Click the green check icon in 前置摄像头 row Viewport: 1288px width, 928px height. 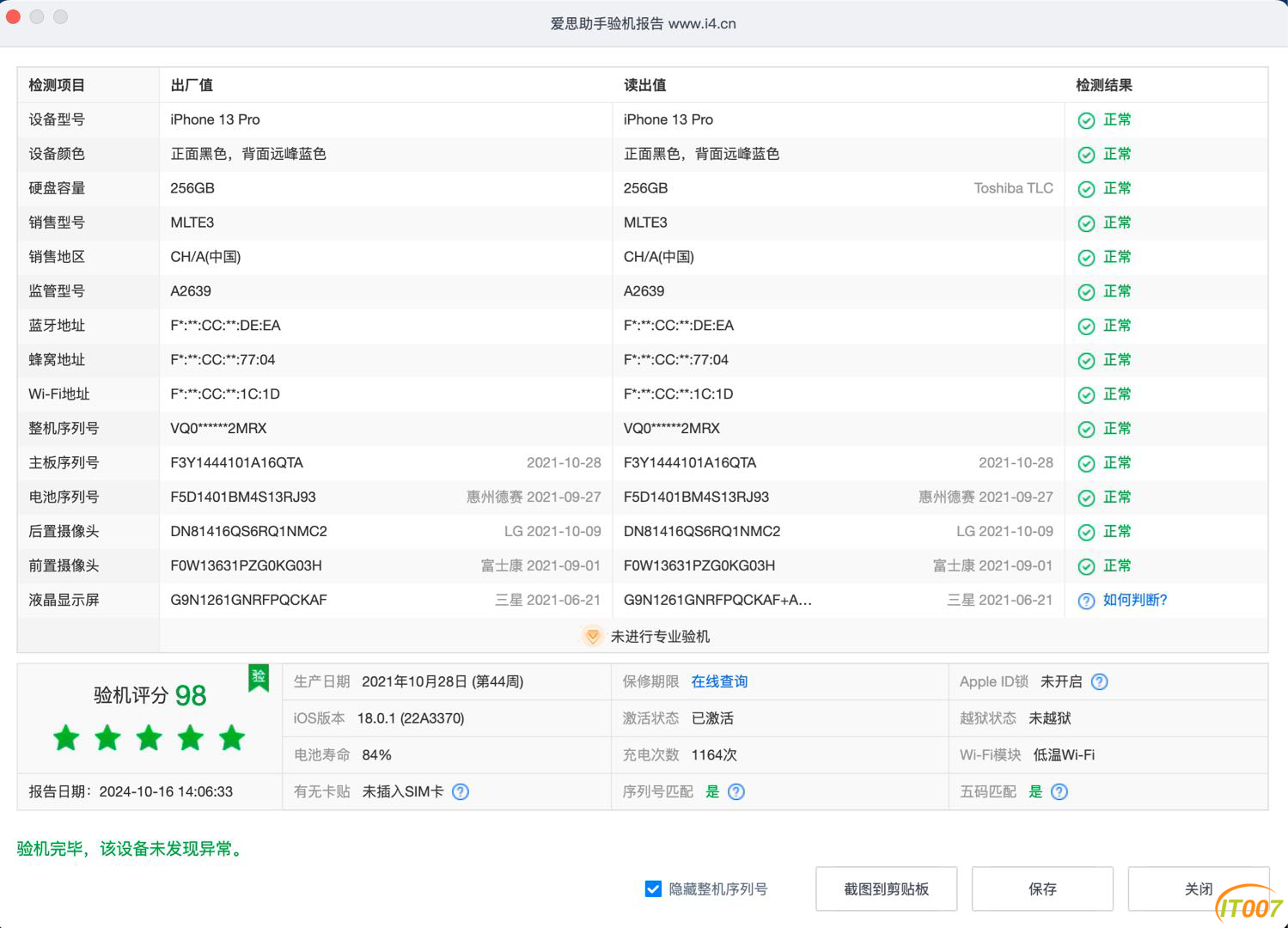point(1086,567)
